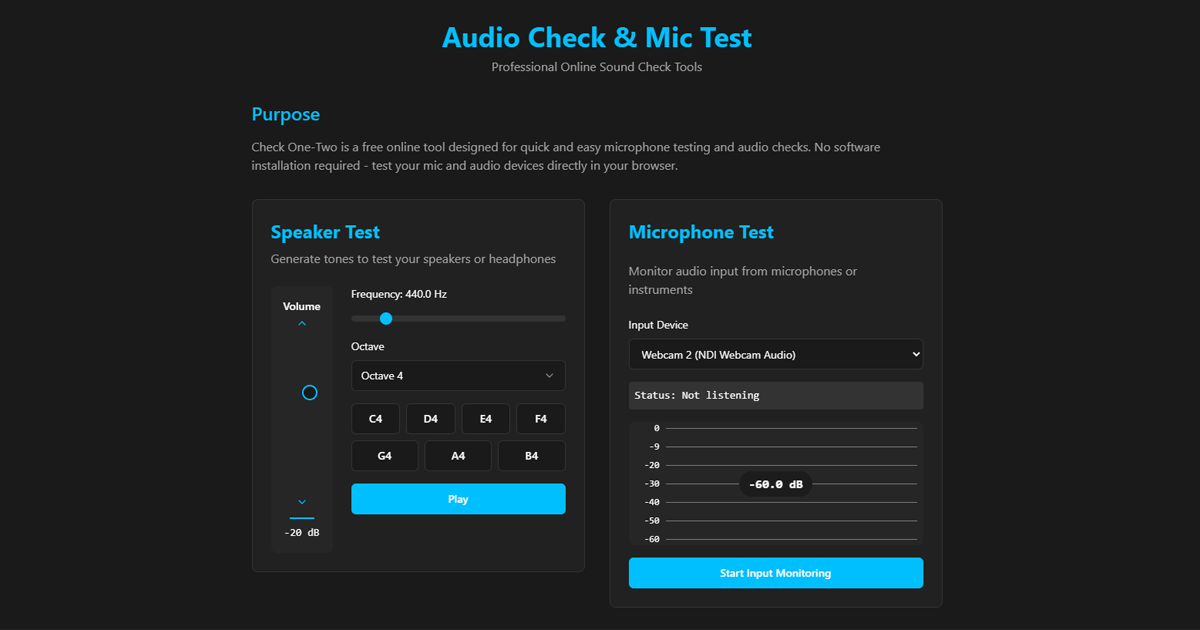1200x630 pixels.
Task: Click the -60.0 dB level badge
Action: tap(775, 483)
